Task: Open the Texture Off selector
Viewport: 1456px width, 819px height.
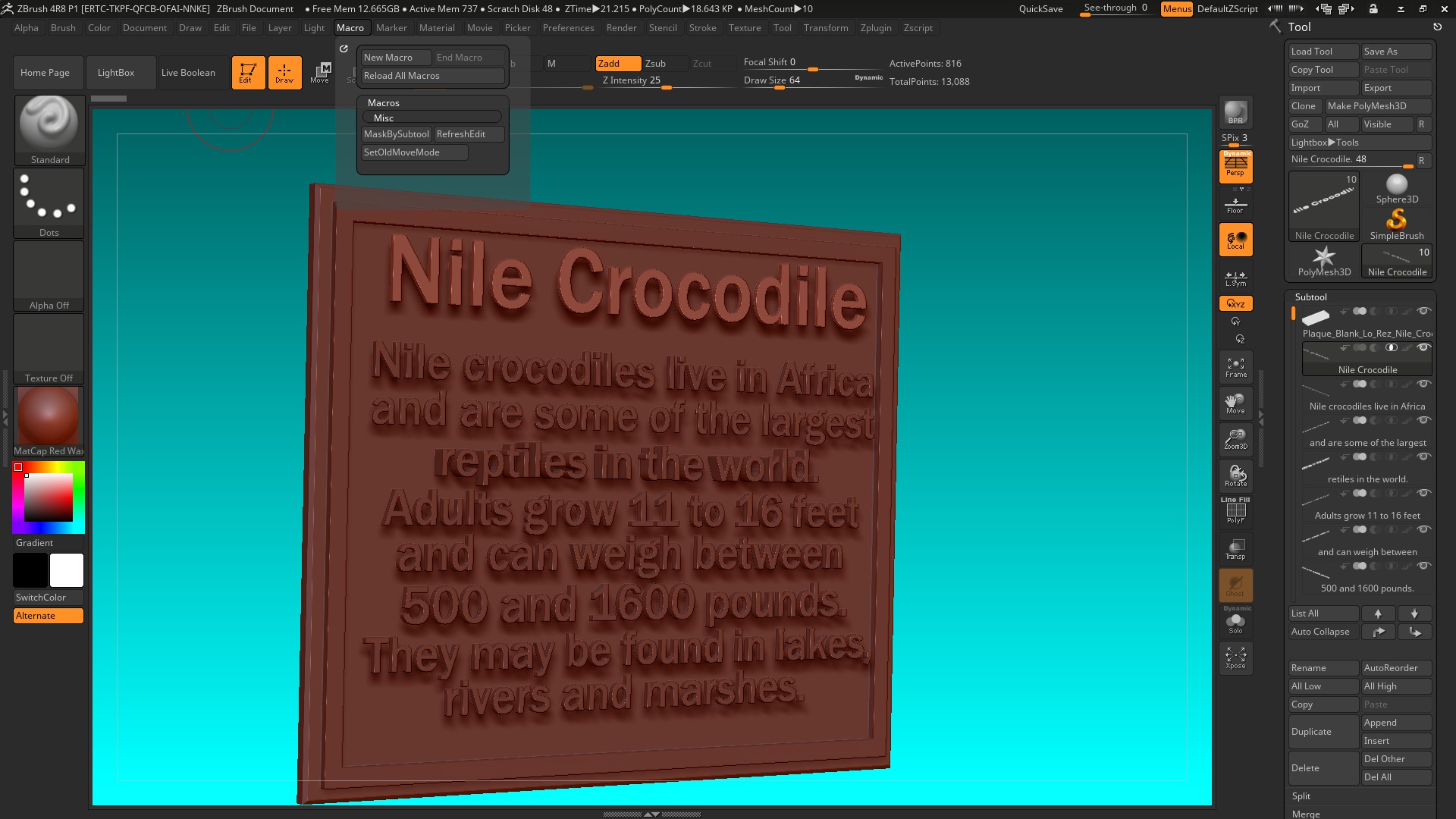Action: (49, 348)
